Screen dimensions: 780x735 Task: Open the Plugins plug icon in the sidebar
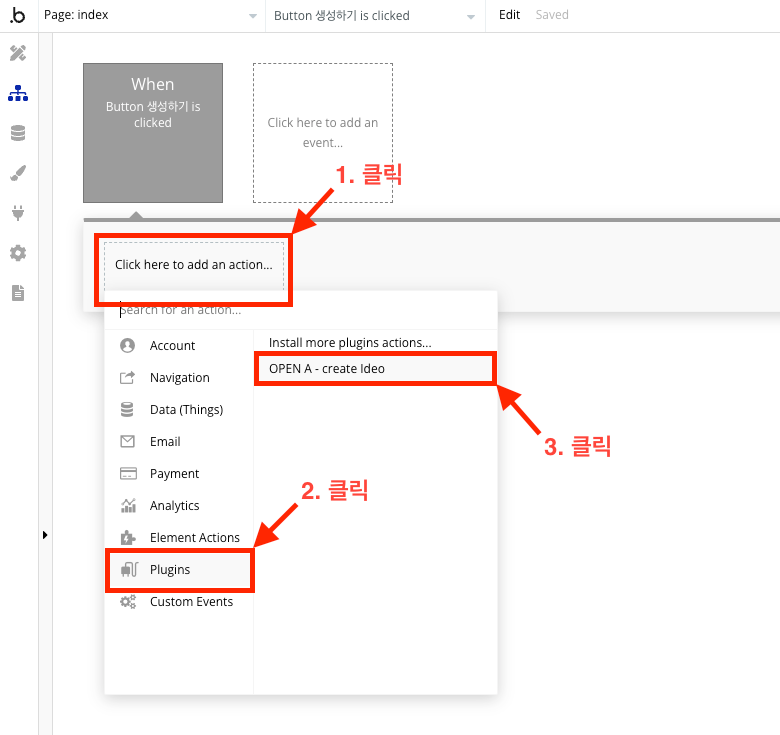click(18, 213)
